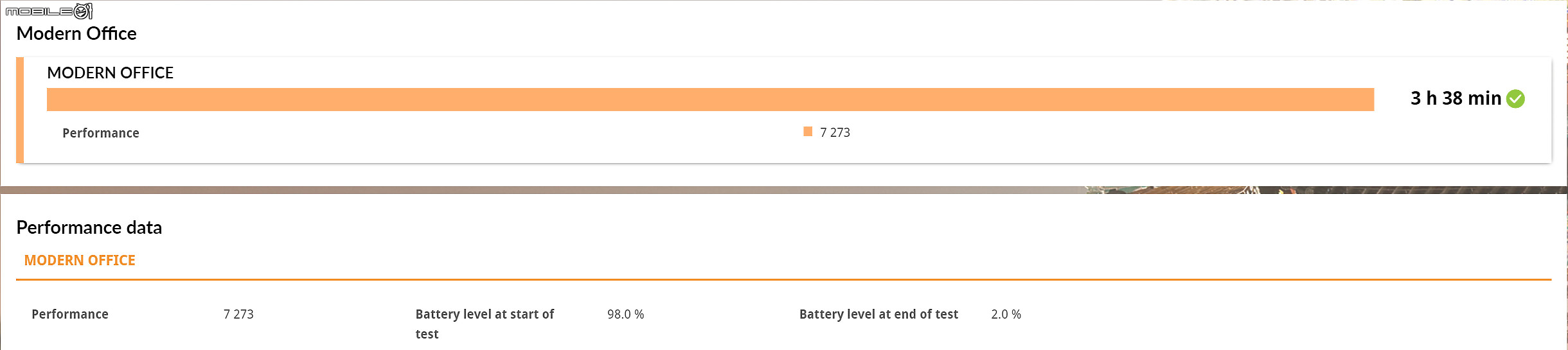Viewport: 1568px width, 350px height.
Task: Click the 7 273 value in data table
Action: [238, 314]
